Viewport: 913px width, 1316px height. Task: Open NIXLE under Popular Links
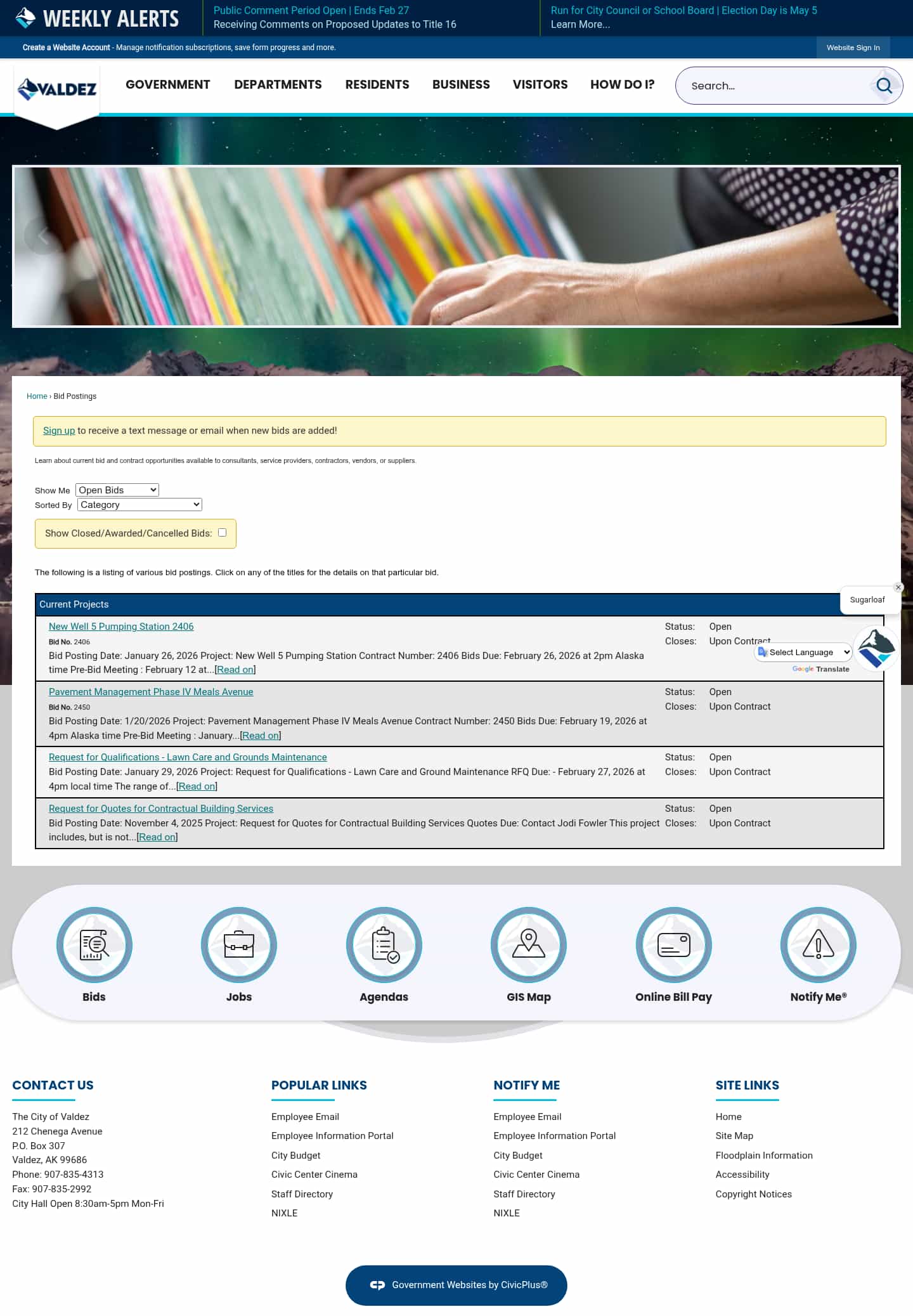pos(284,1213)
